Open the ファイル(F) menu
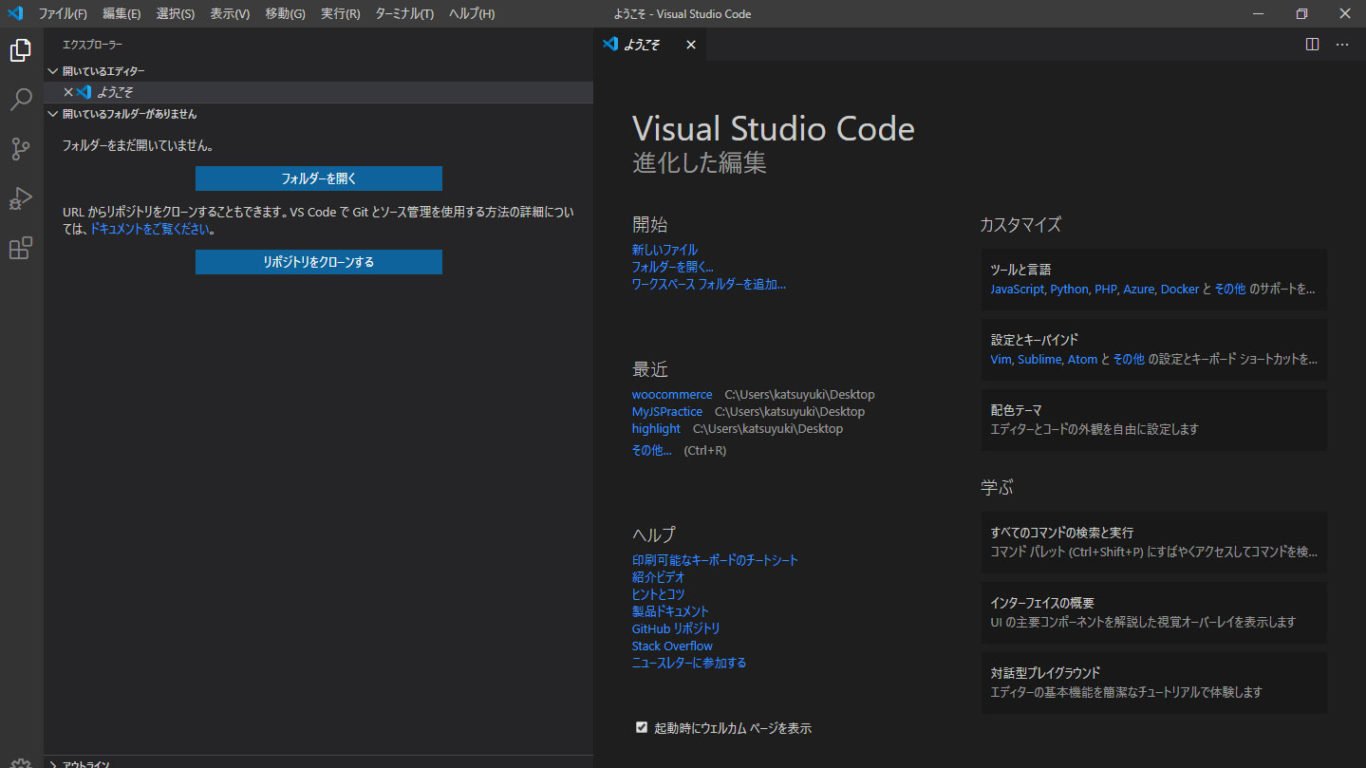 point(63,14)
